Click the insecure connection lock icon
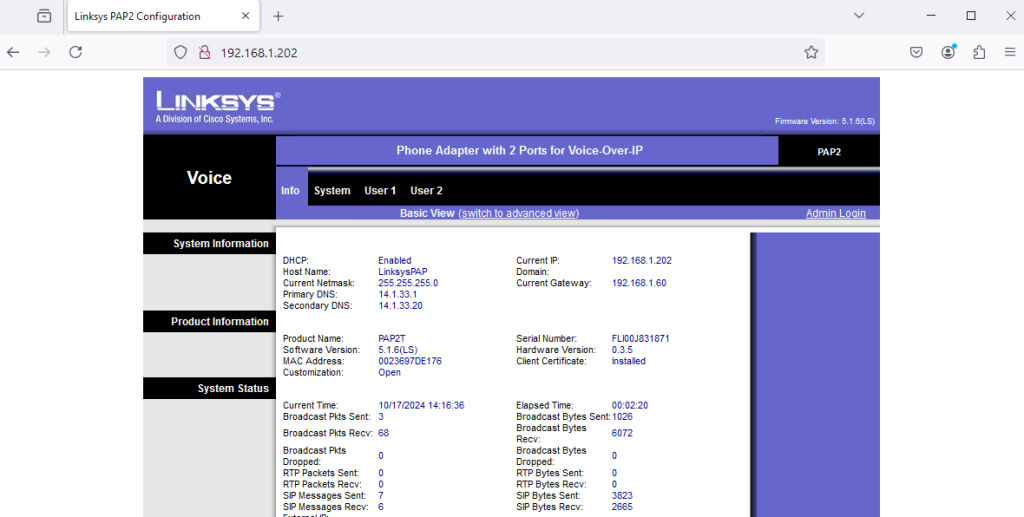Viewport: 1024px width, 517px height. 204,52
